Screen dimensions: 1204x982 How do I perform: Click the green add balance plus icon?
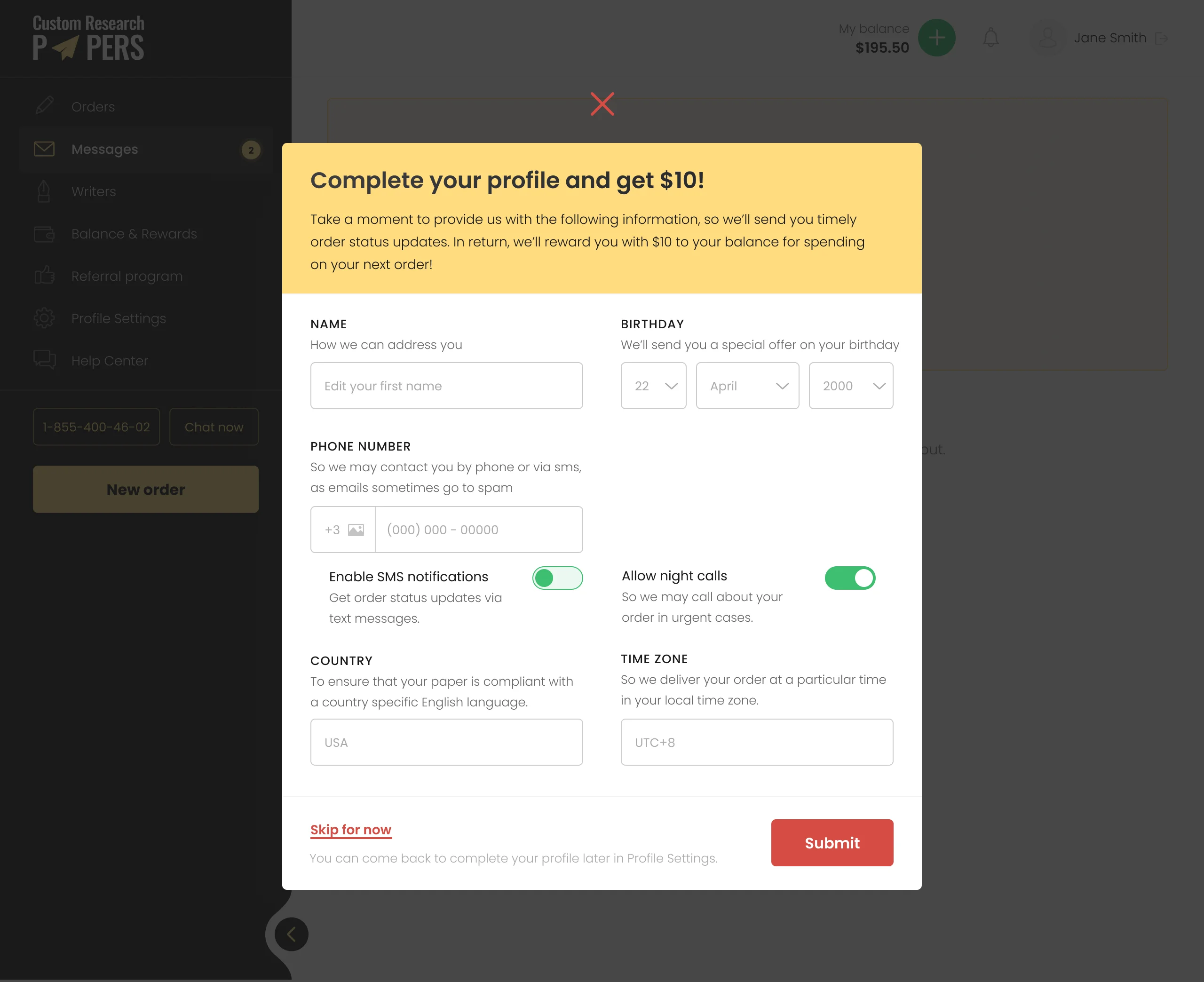click(936, 38)
